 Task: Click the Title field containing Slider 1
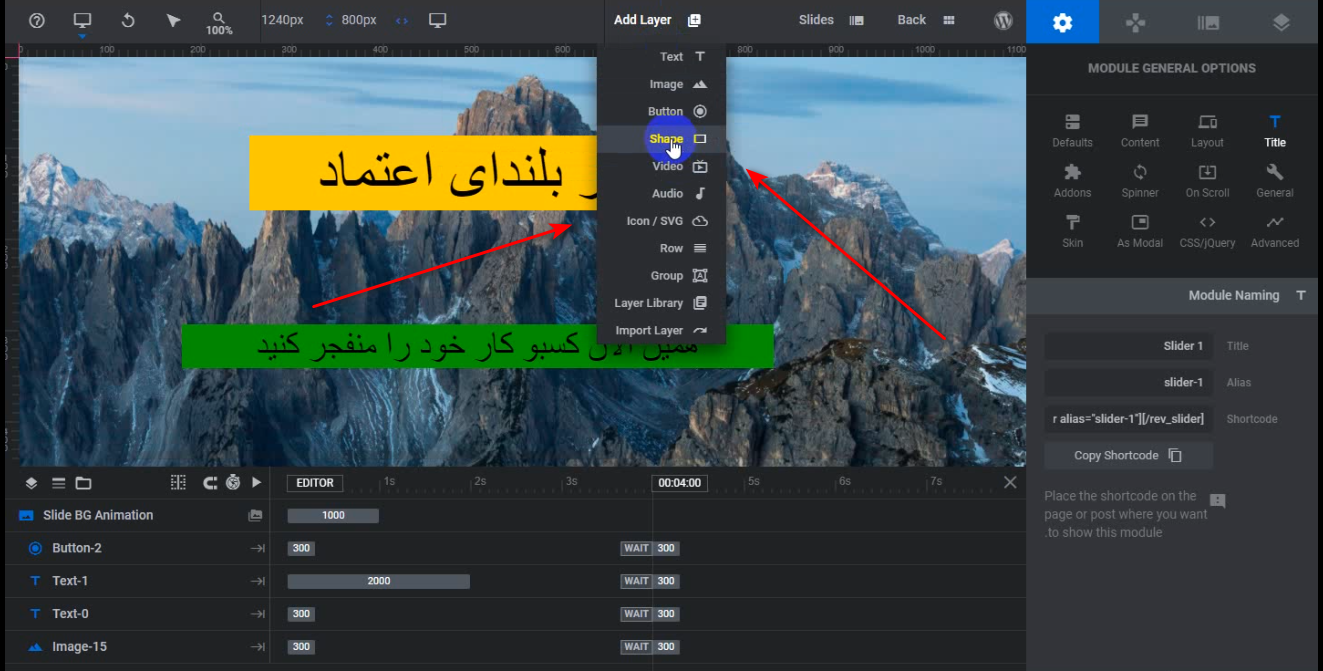point(1129,346)
